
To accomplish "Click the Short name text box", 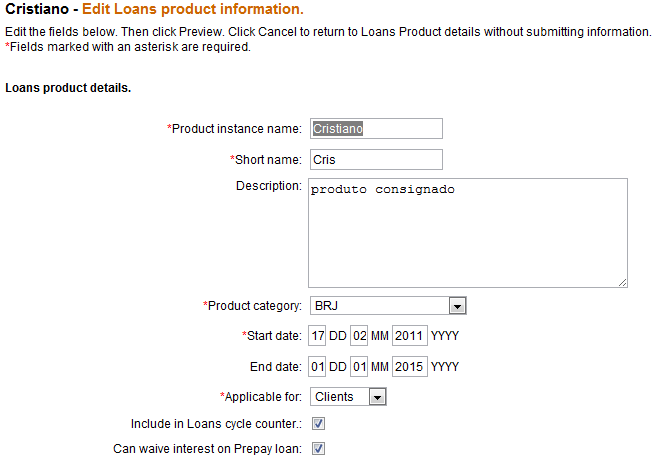I will 375,159.
